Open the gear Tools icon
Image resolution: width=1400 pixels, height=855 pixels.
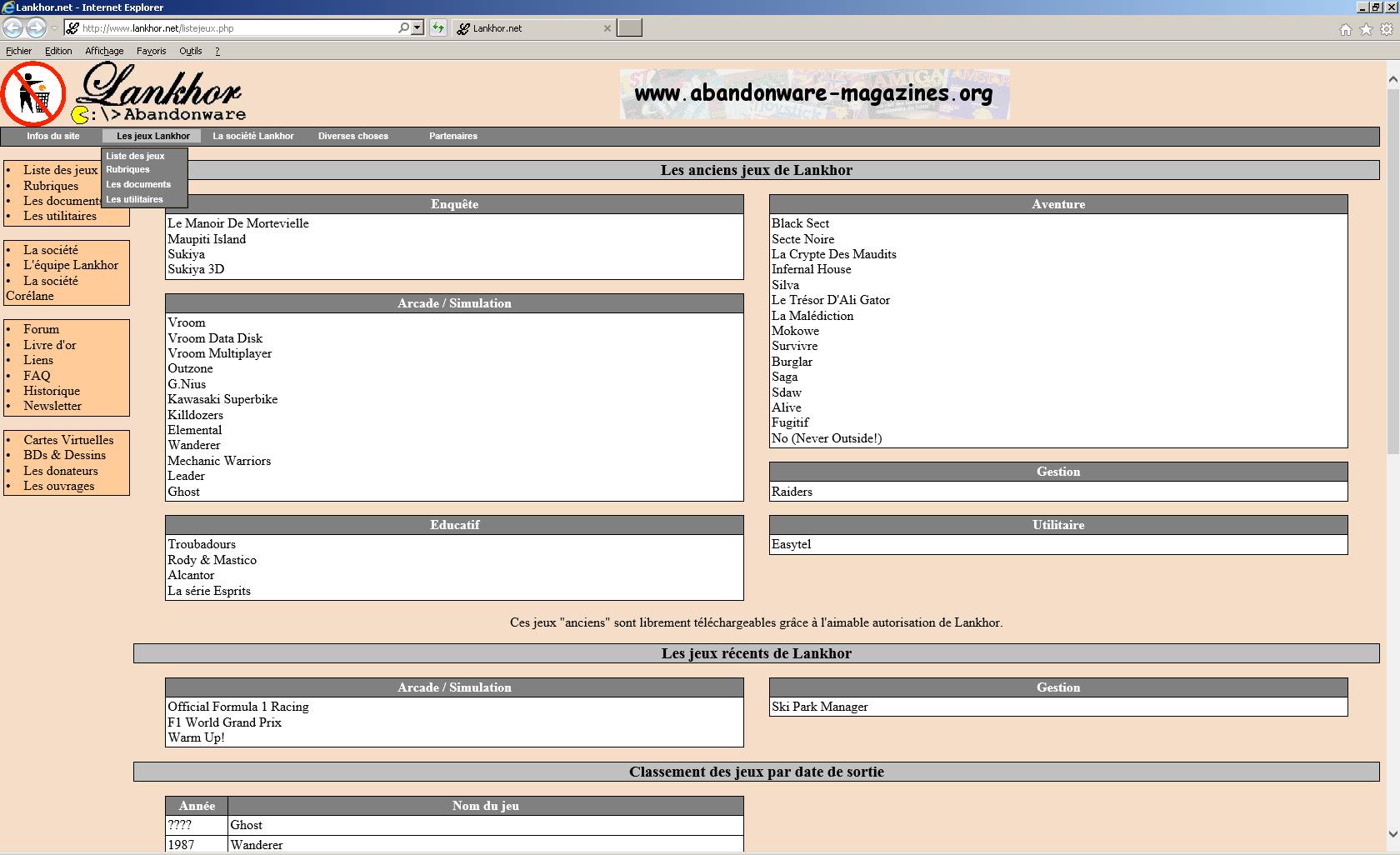pos(1387,29)
